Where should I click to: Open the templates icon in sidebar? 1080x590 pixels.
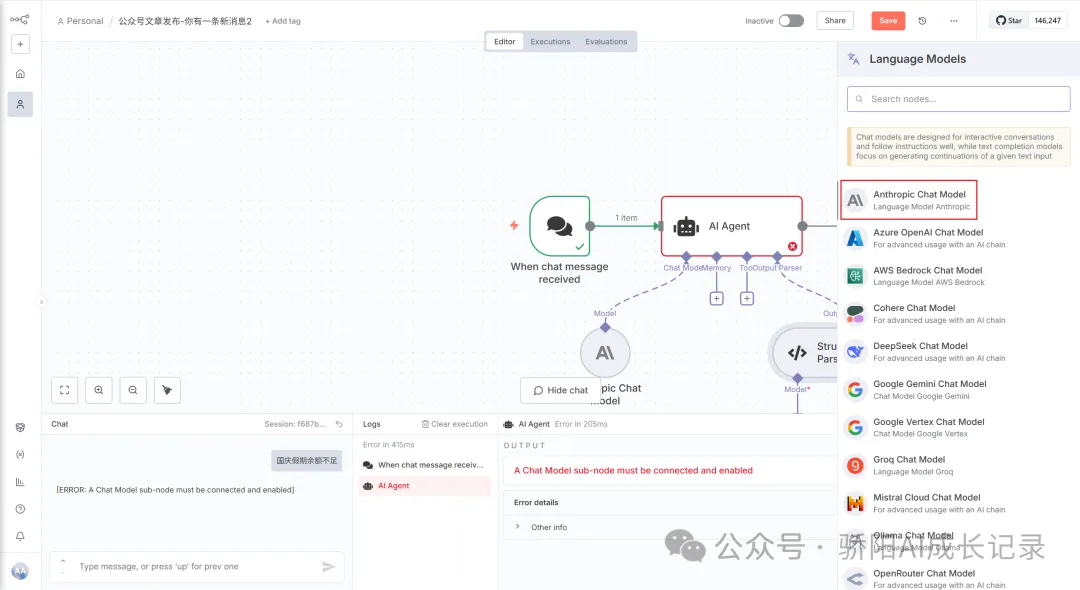pyautogui.click(x=20, y=428)
